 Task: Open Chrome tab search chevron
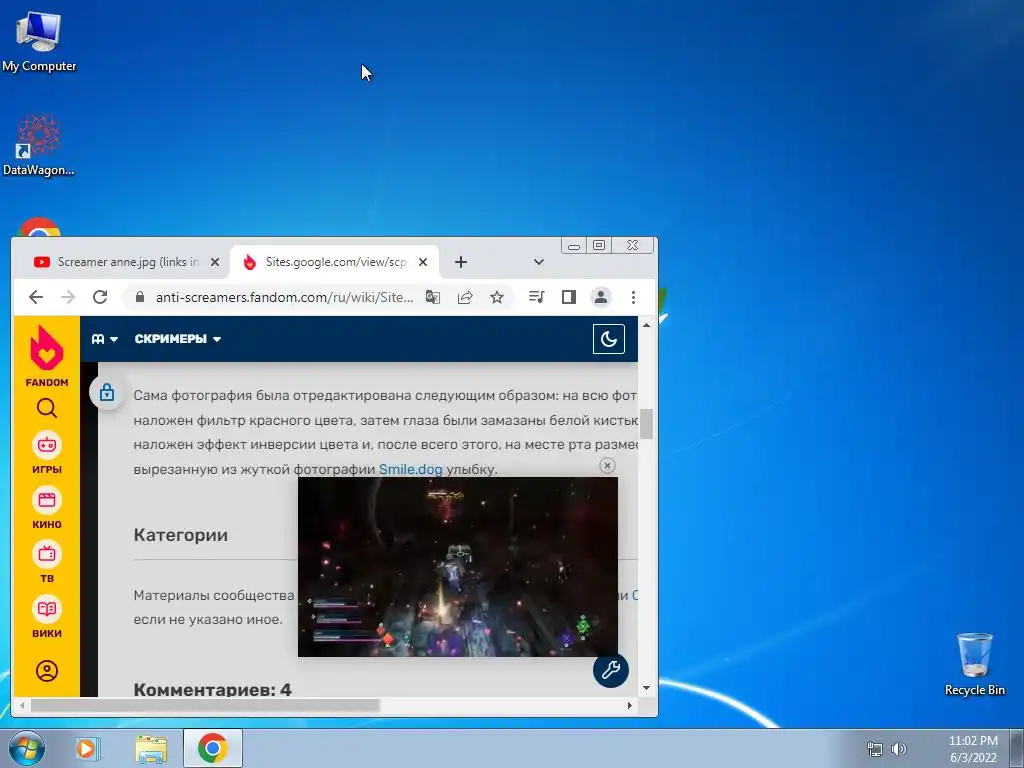click(x=539, y=262)
